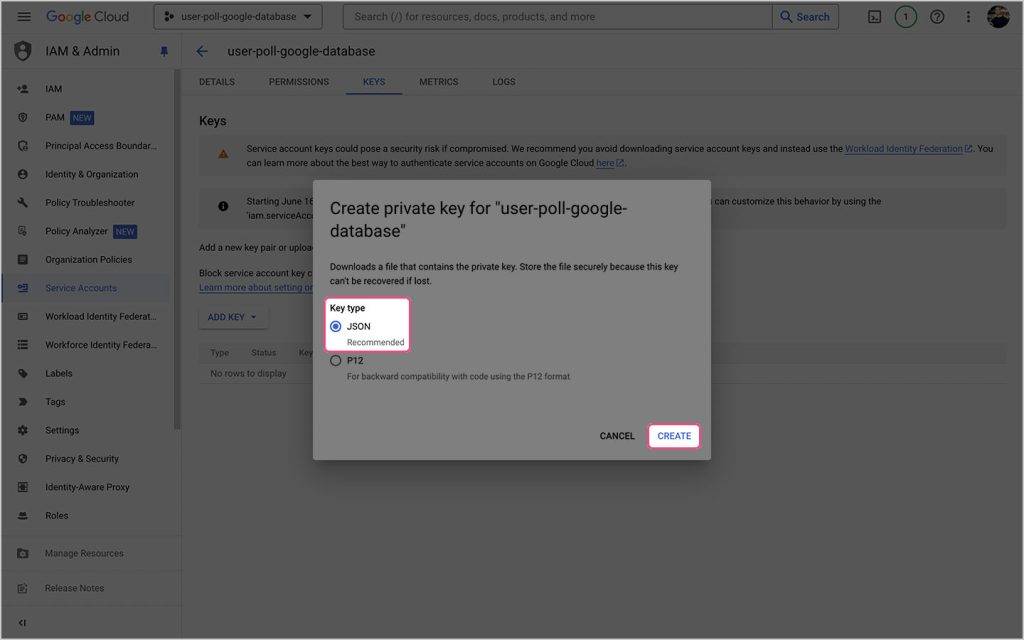Click CANCEL in the dialog
Viewport: 1024px width, 640px height.
617,436
